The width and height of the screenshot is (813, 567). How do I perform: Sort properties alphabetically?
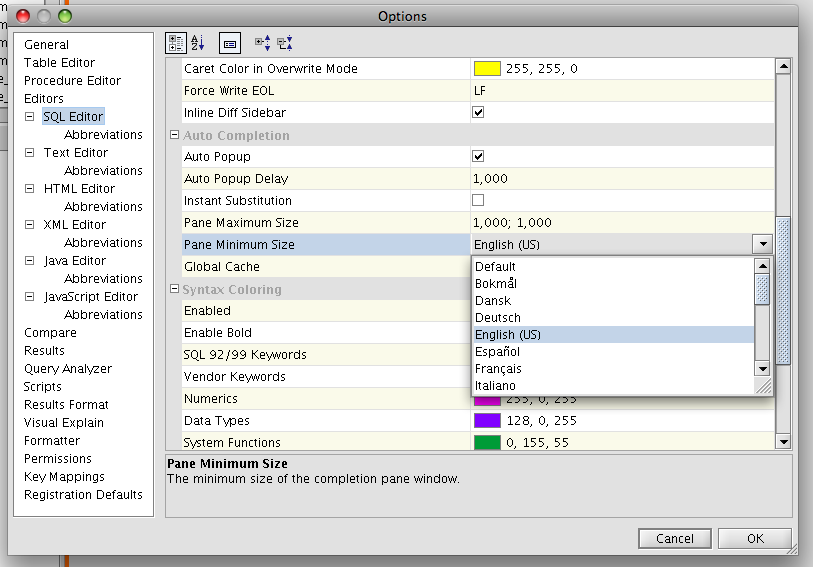[x=198, y=43]
